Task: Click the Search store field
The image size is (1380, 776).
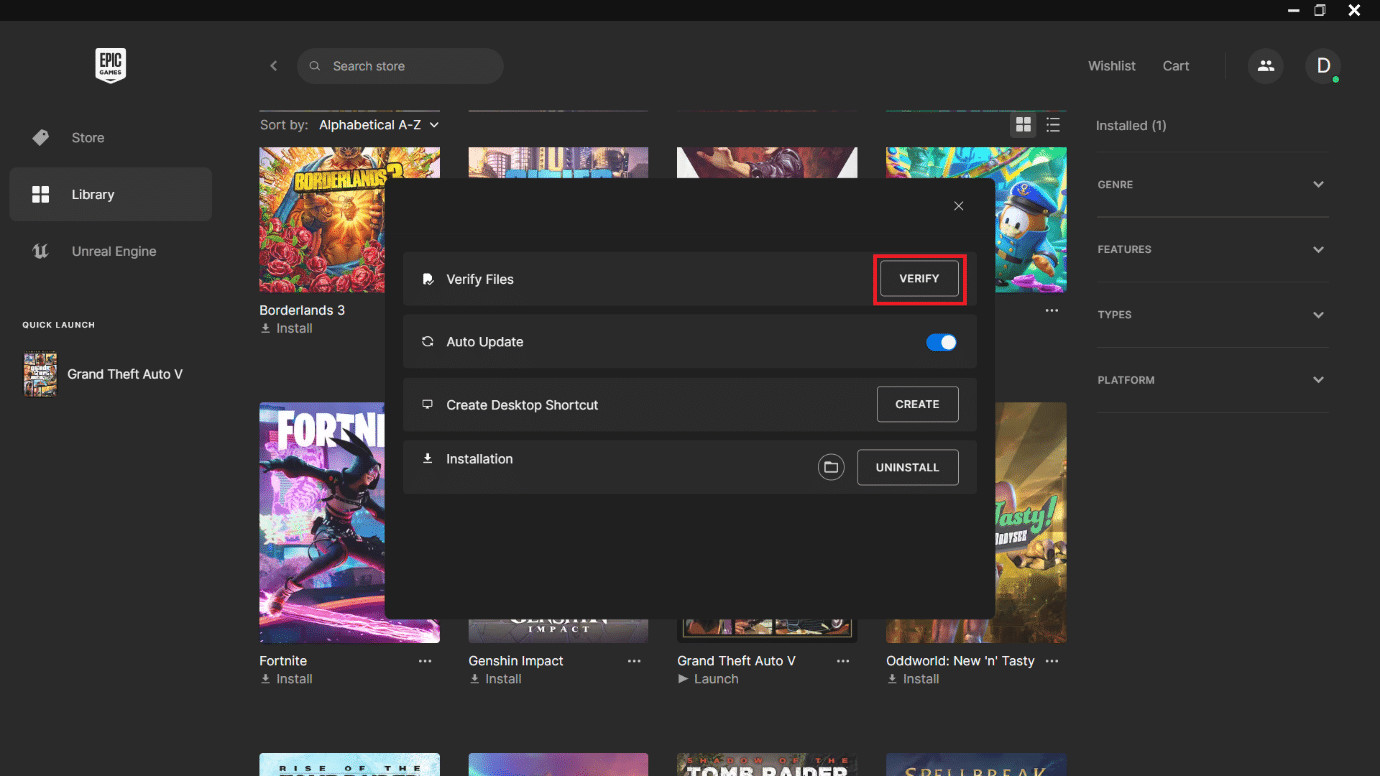Action: tap(399, 65)
